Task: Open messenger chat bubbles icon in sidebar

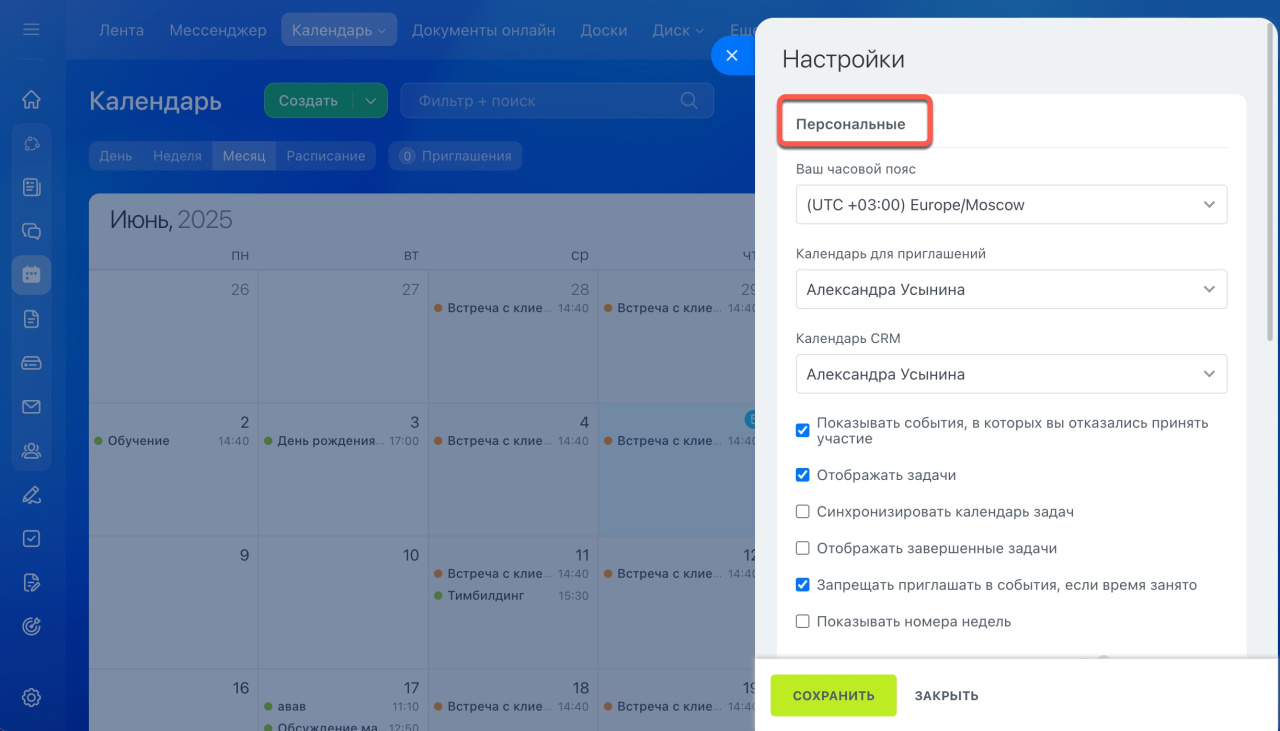Action: [x=31, y=231]
